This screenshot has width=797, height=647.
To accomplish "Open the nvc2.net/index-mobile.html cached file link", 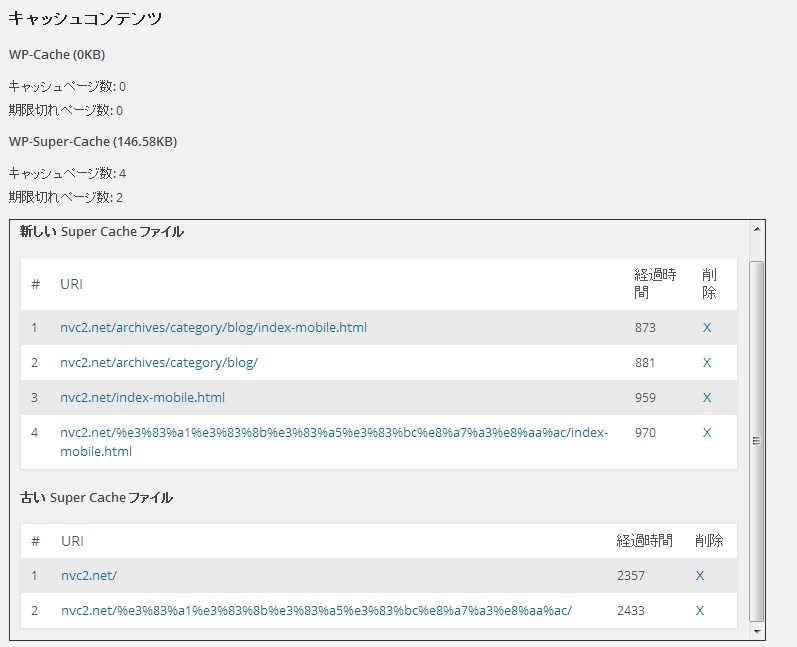I will pos(142,397).
